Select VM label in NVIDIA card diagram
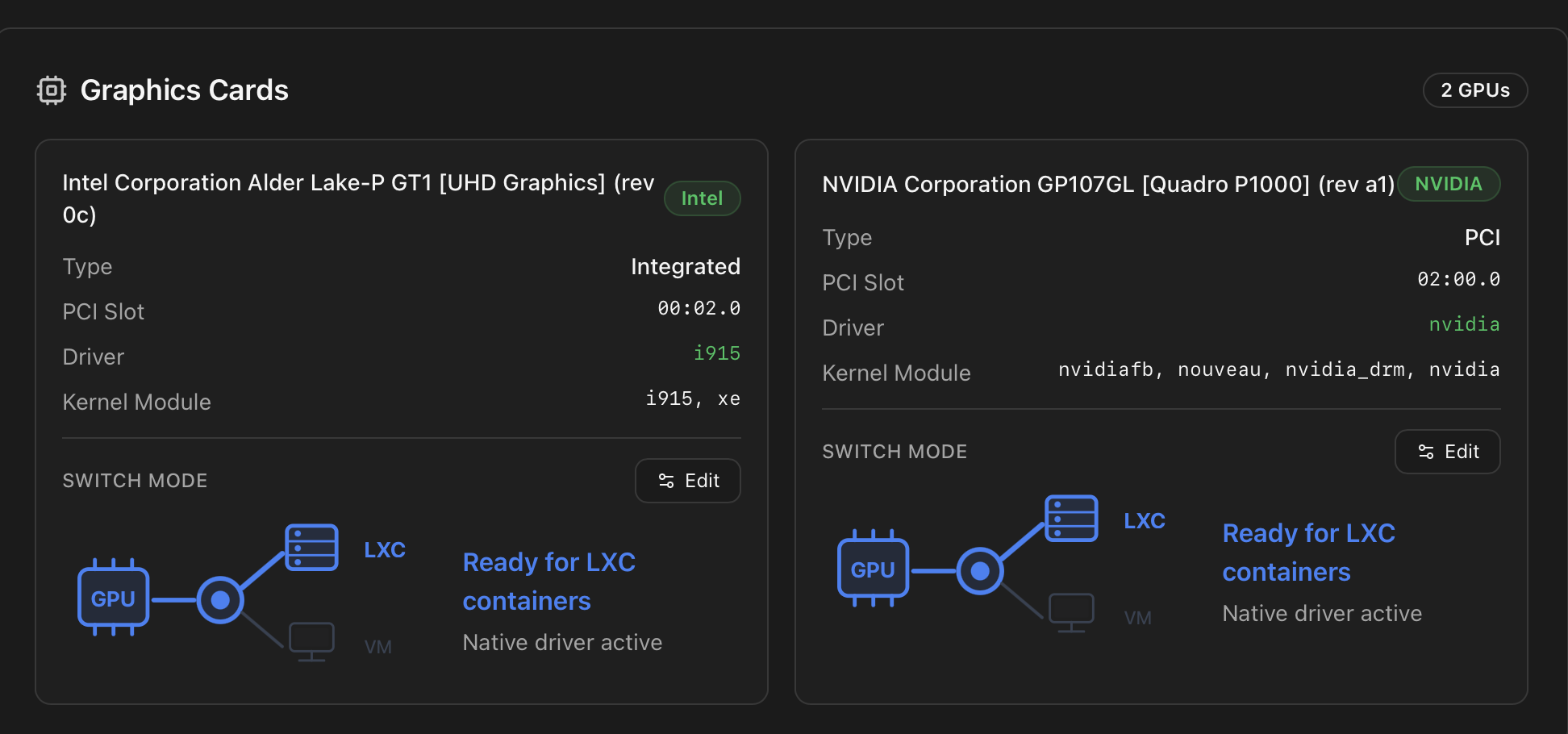 tap(1138, 618)
